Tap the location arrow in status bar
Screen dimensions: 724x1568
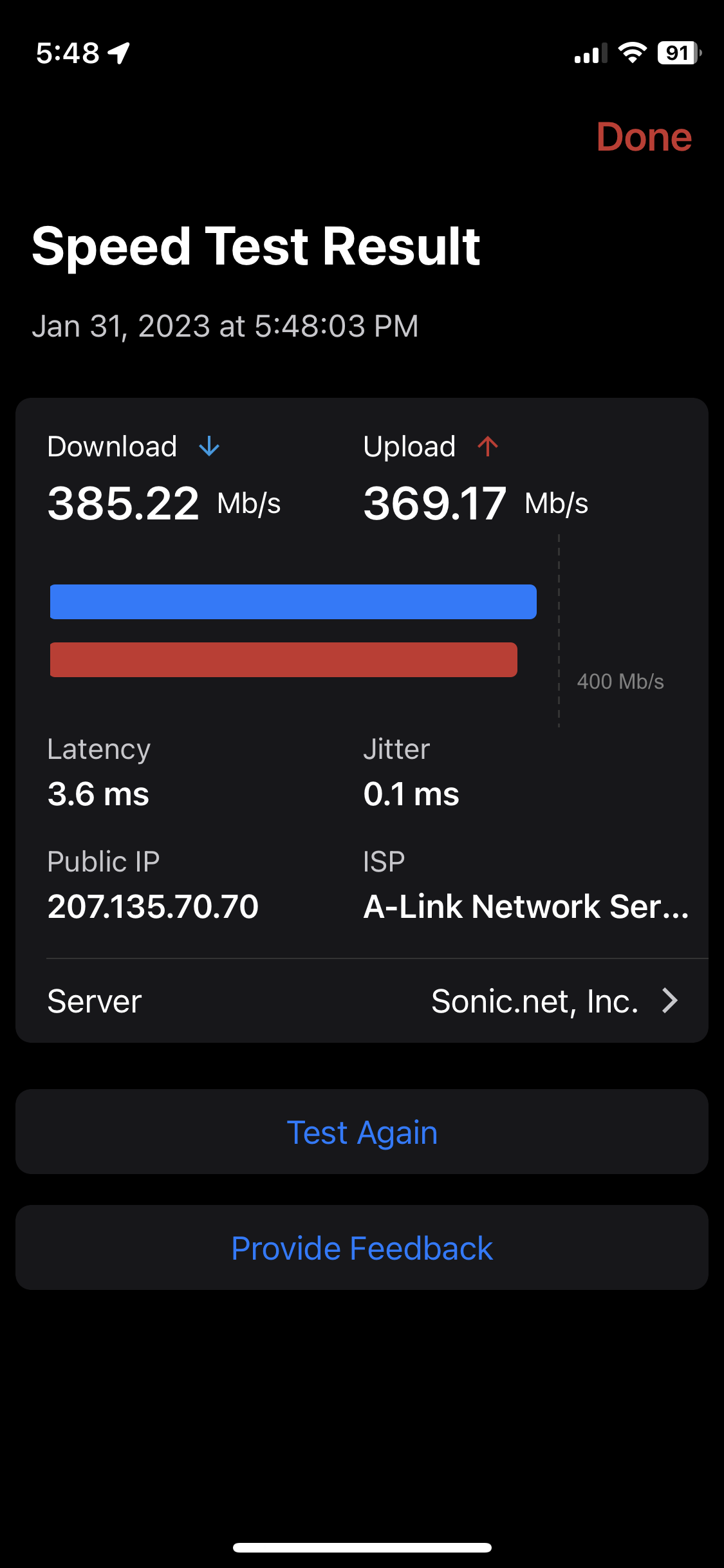tap(119, 53)
